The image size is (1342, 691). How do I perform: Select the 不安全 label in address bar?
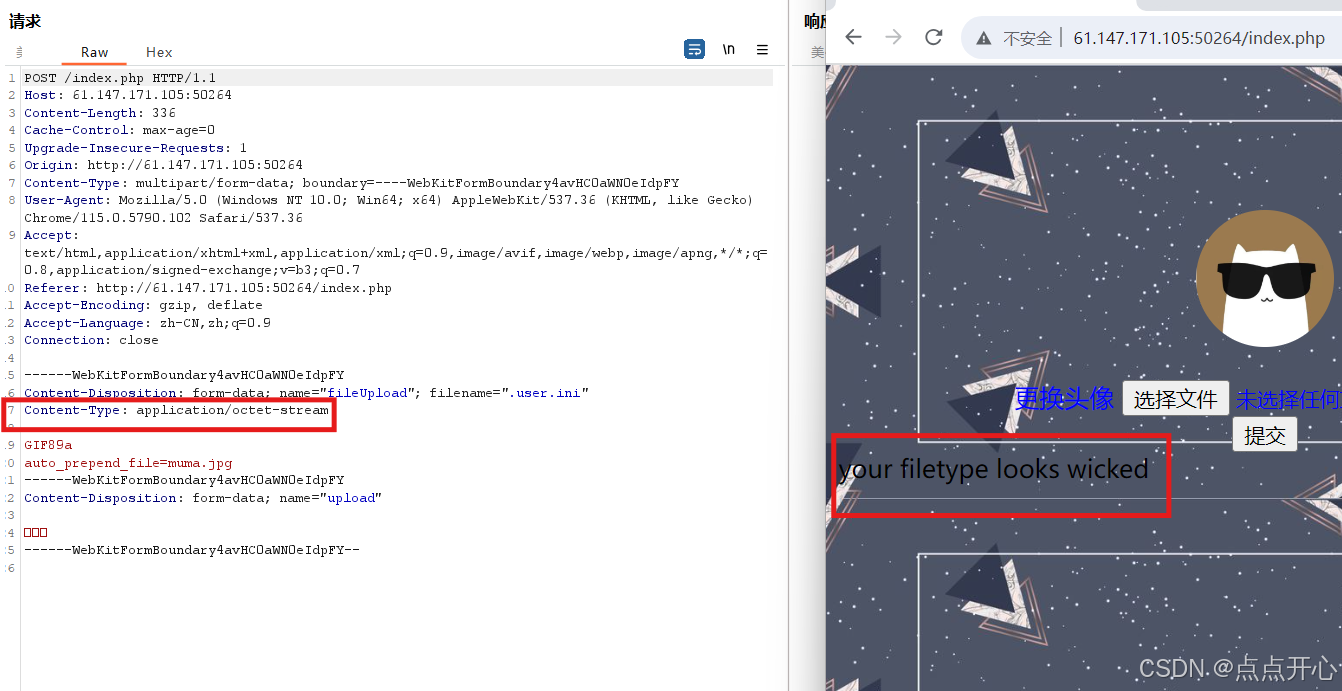1028,38
